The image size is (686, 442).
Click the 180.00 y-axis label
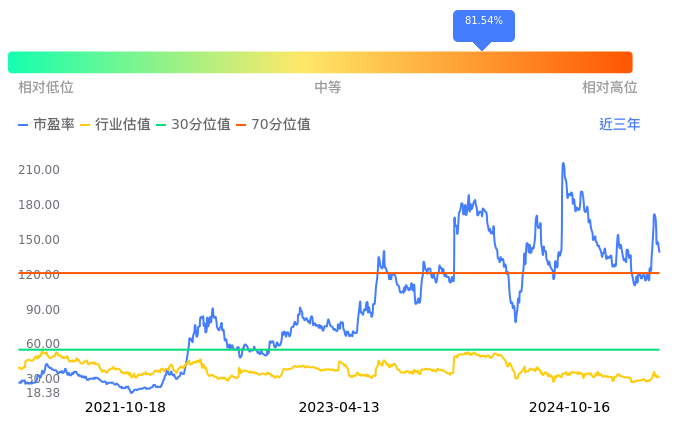[40, 205]
